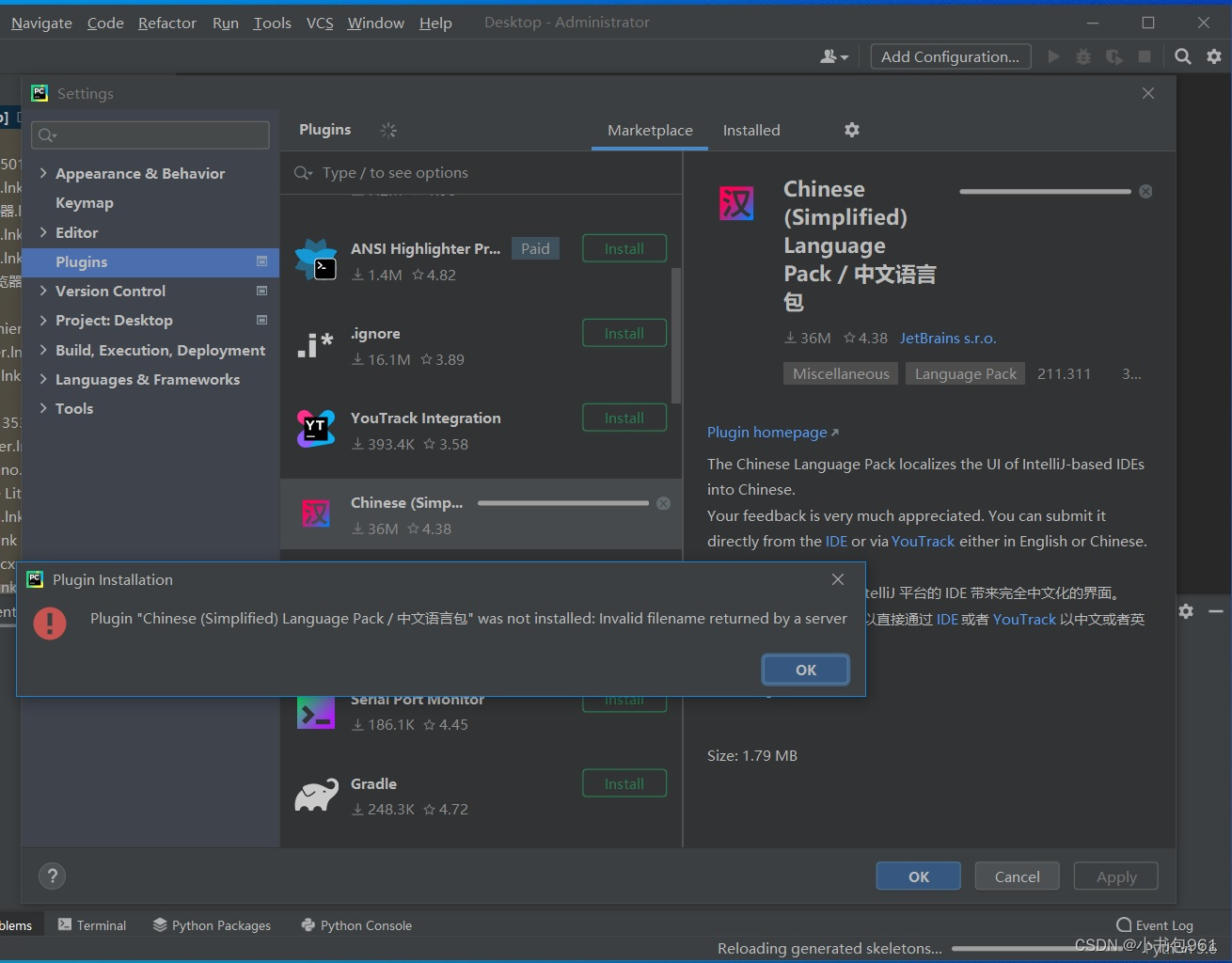
Task: Open the Code menu
Action: click(105, 23)
